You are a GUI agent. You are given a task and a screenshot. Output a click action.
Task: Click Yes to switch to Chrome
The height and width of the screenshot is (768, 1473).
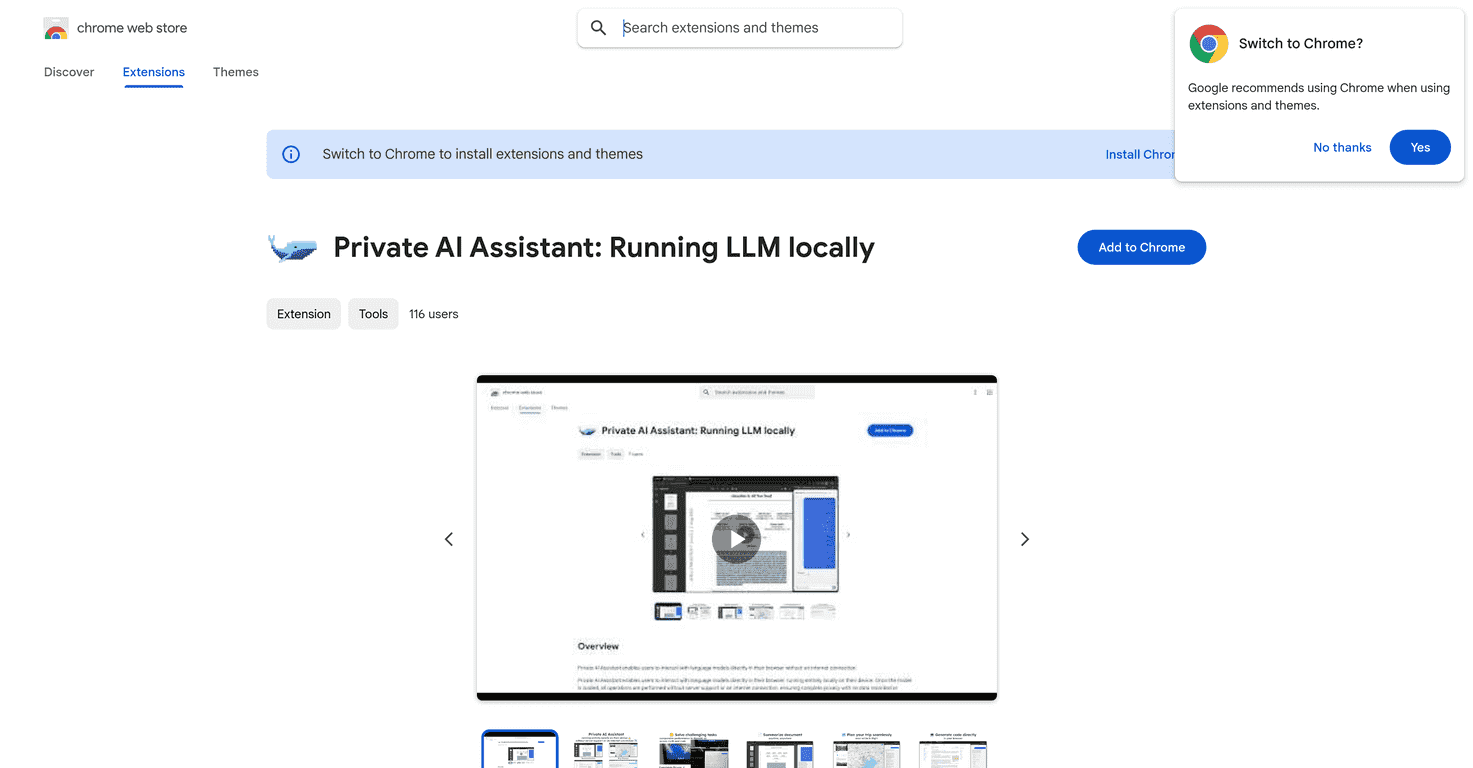click(x=1419, y=147)
